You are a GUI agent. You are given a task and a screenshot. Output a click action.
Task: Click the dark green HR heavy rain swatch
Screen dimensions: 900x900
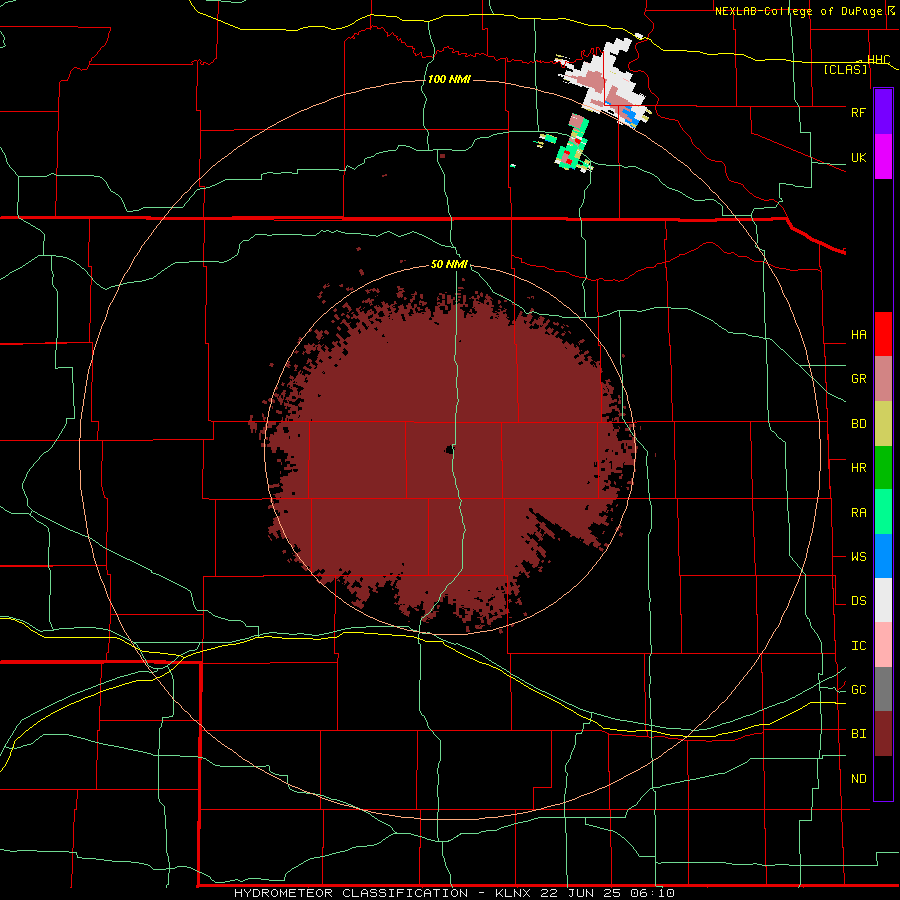pos(883,468)
